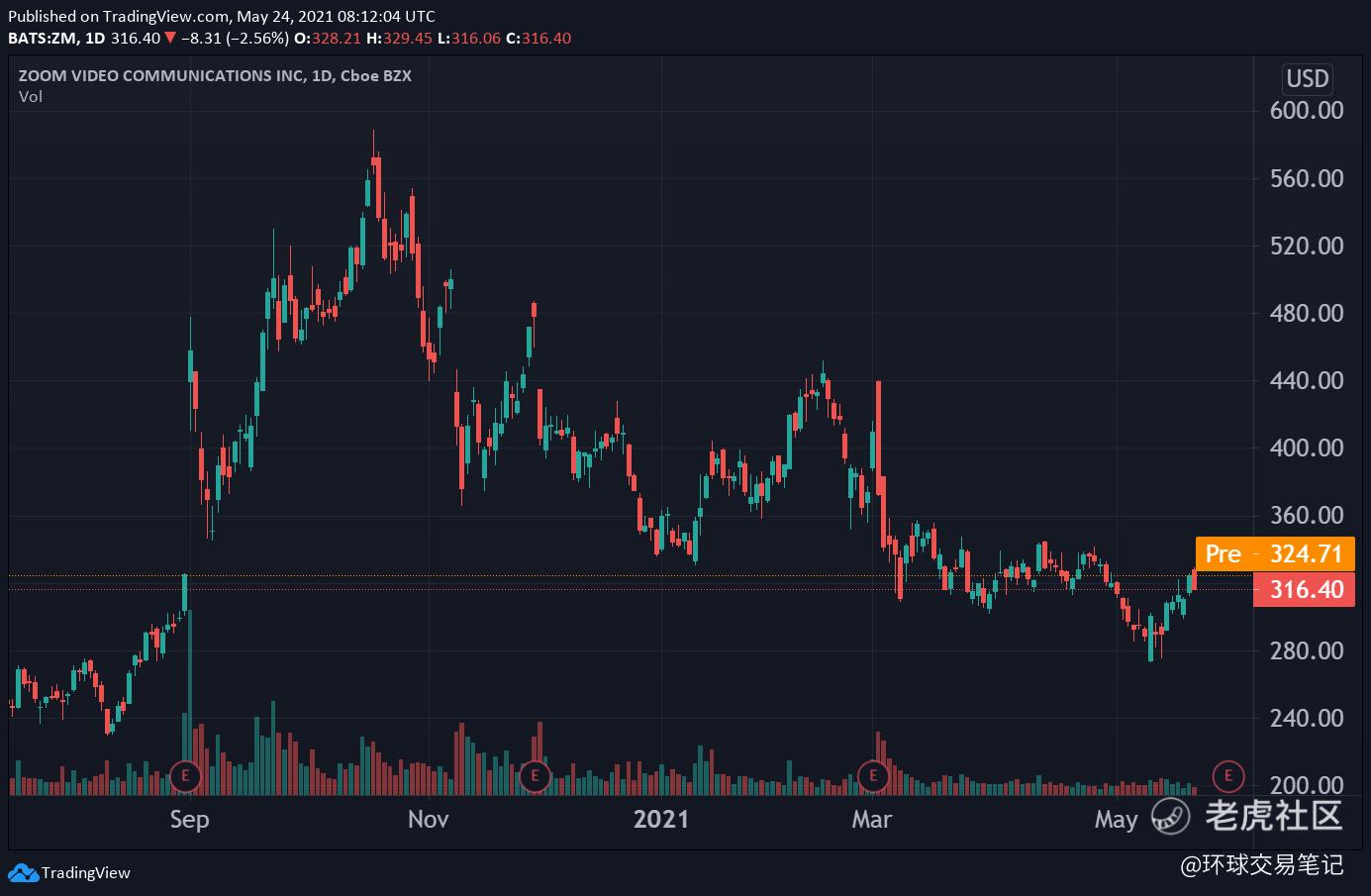Click the ZOOM VIDEO COMMUNICATIONS INC chart title
This screenshot has width=1371, height=896.
click(215, 75)
